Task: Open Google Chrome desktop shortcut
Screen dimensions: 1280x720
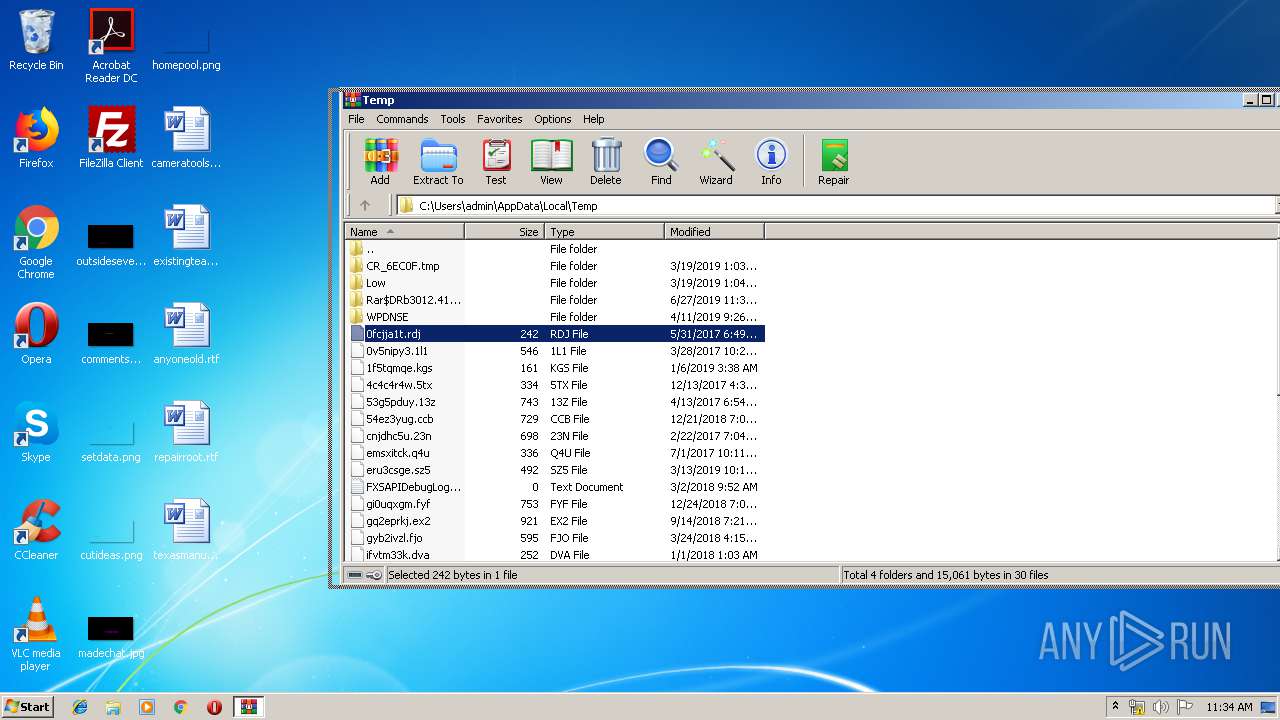Action: click(36, 242)
